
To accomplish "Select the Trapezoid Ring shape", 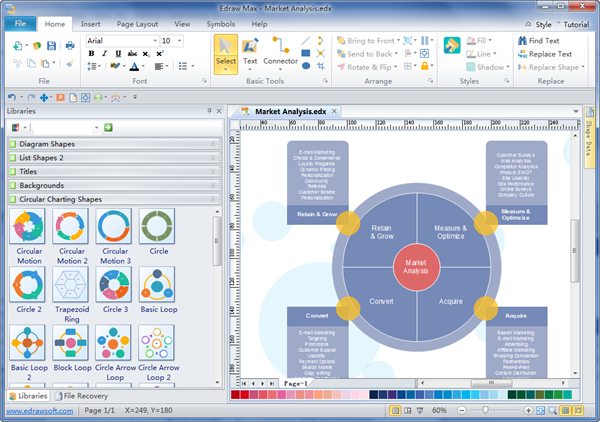I will click(x=71, y=285).
